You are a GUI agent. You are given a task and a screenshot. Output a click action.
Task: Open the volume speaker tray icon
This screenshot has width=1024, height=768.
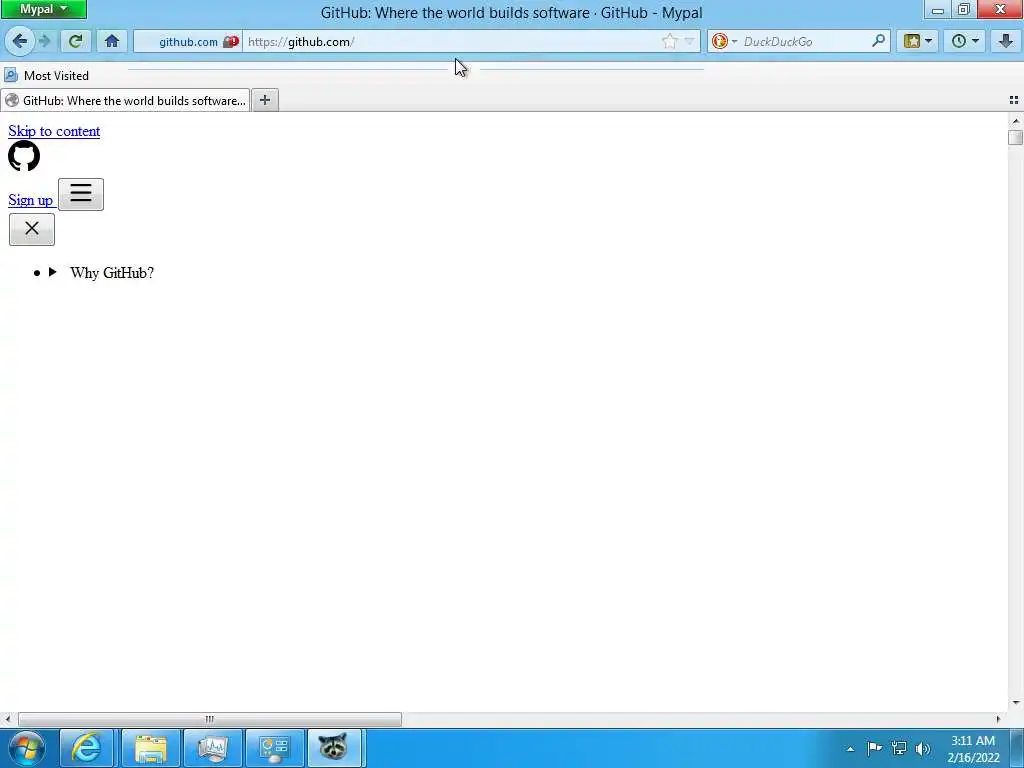(x=923, y=748)
